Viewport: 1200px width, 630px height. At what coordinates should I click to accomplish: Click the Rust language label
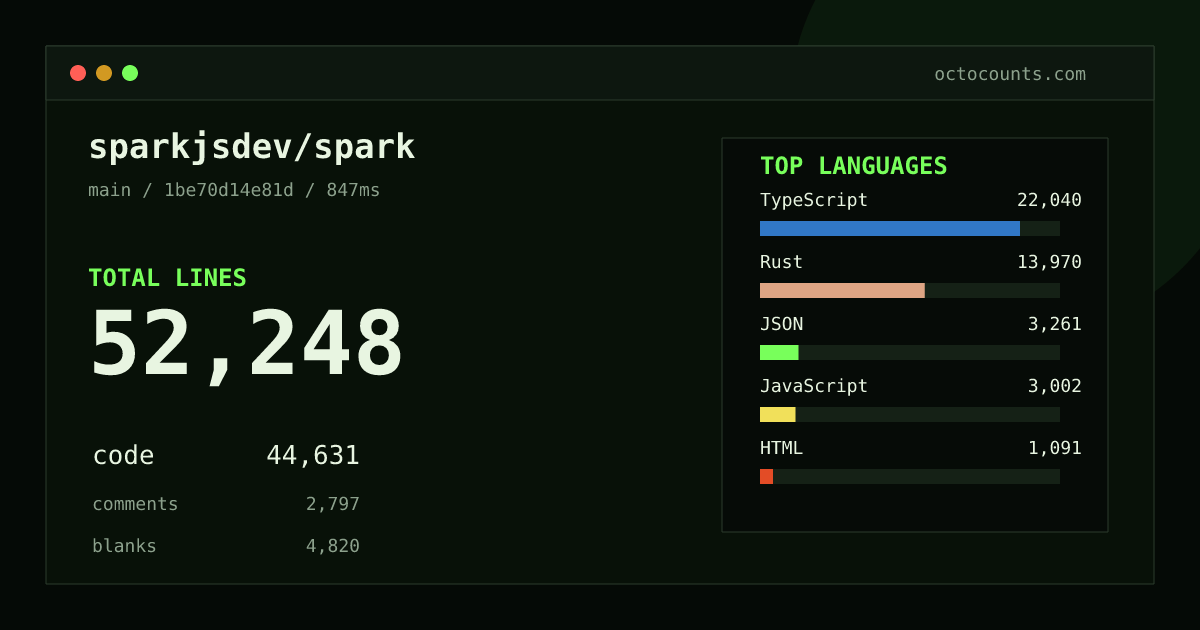(x=781, y=262)
